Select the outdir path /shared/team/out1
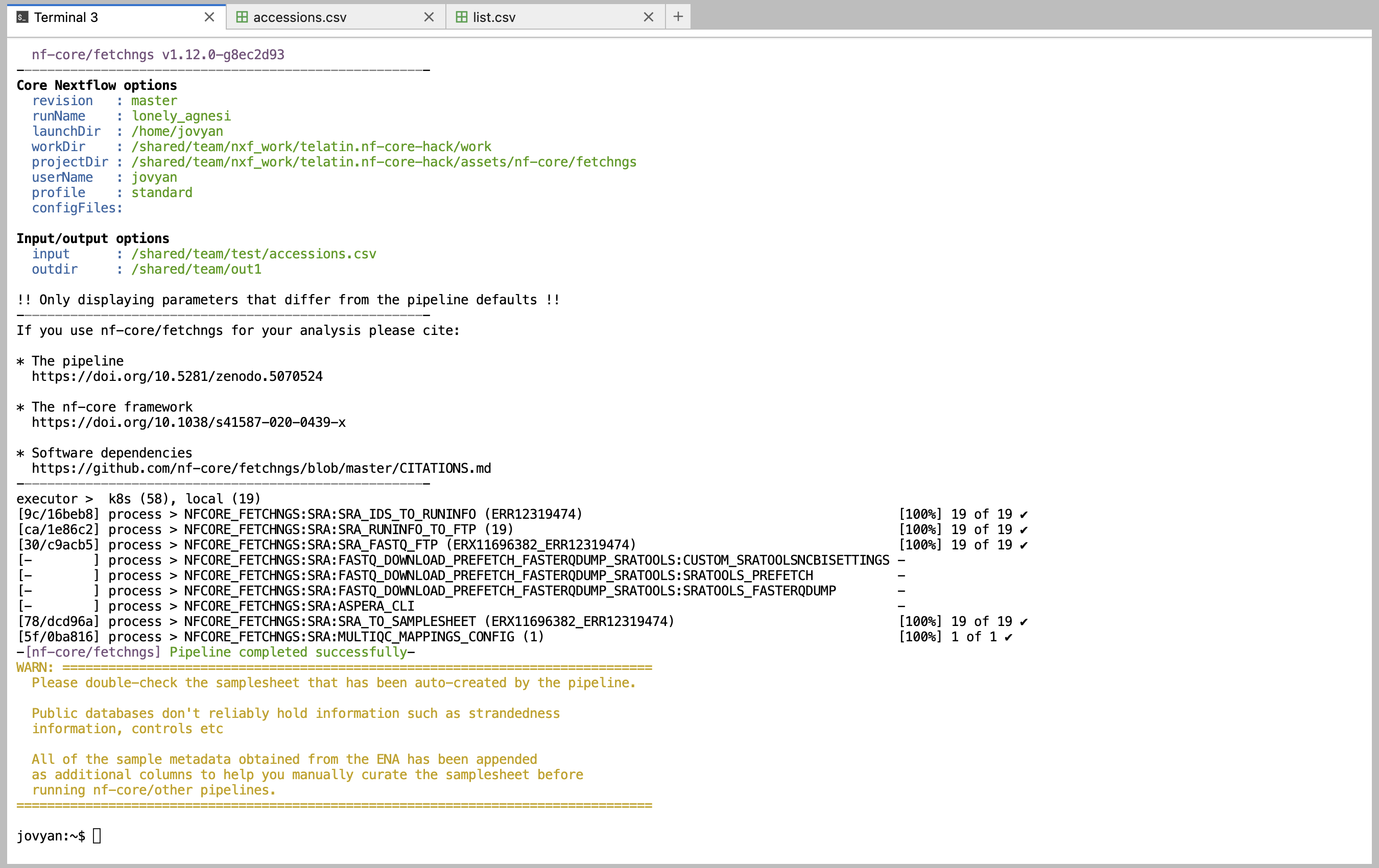 pyautogui.click(x=195, y=269)
